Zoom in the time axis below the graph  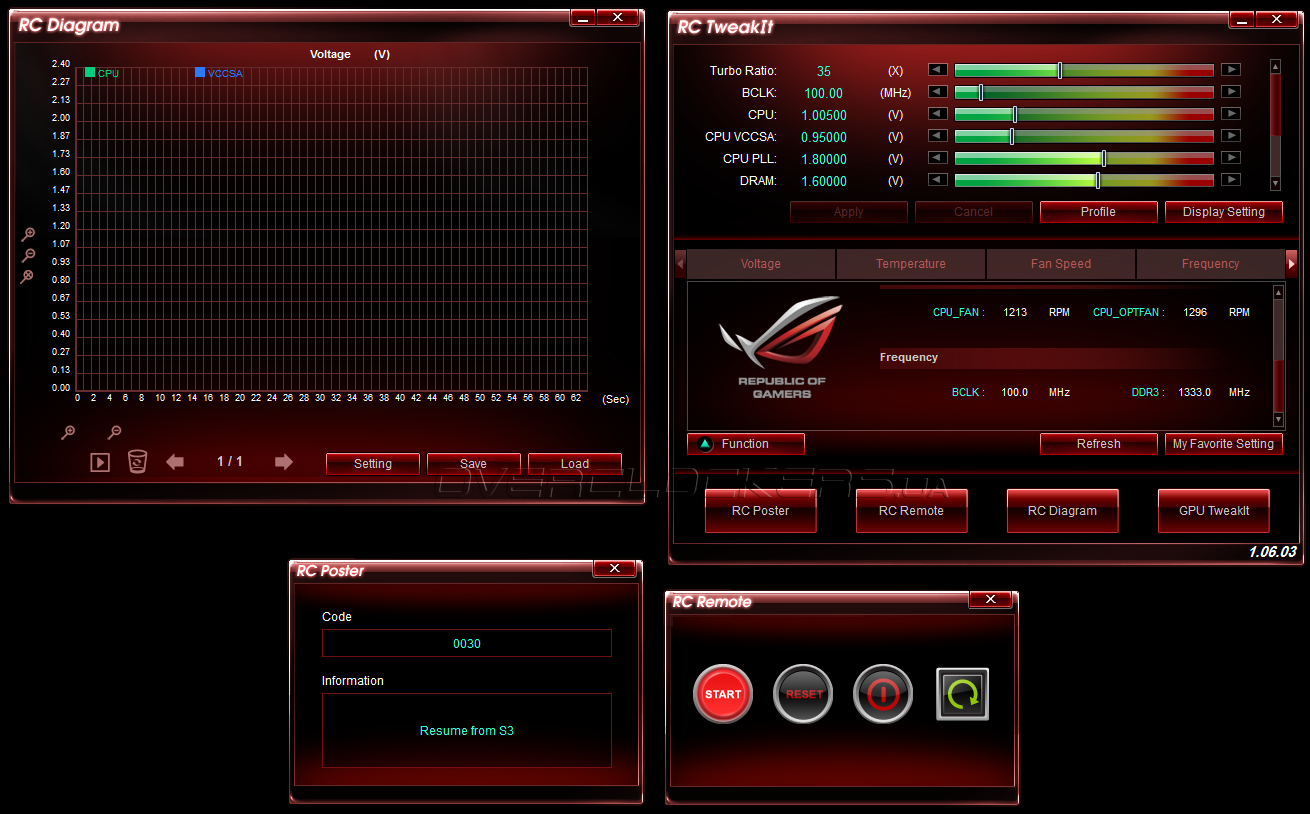[68, 432]
